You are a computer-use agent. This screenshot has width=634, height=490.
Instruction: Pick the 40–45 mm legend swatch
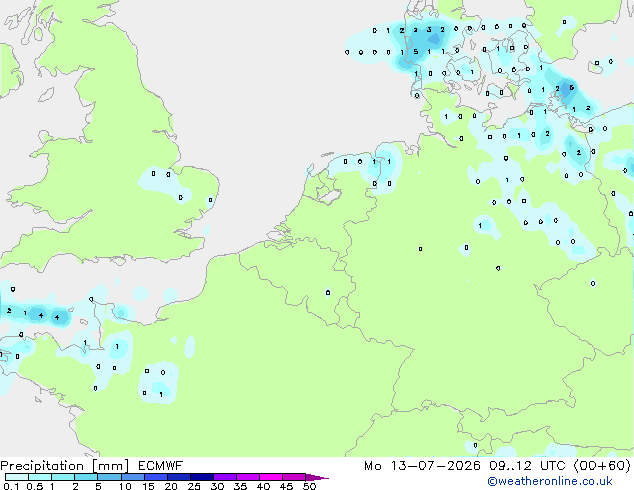tap(271, 477)
